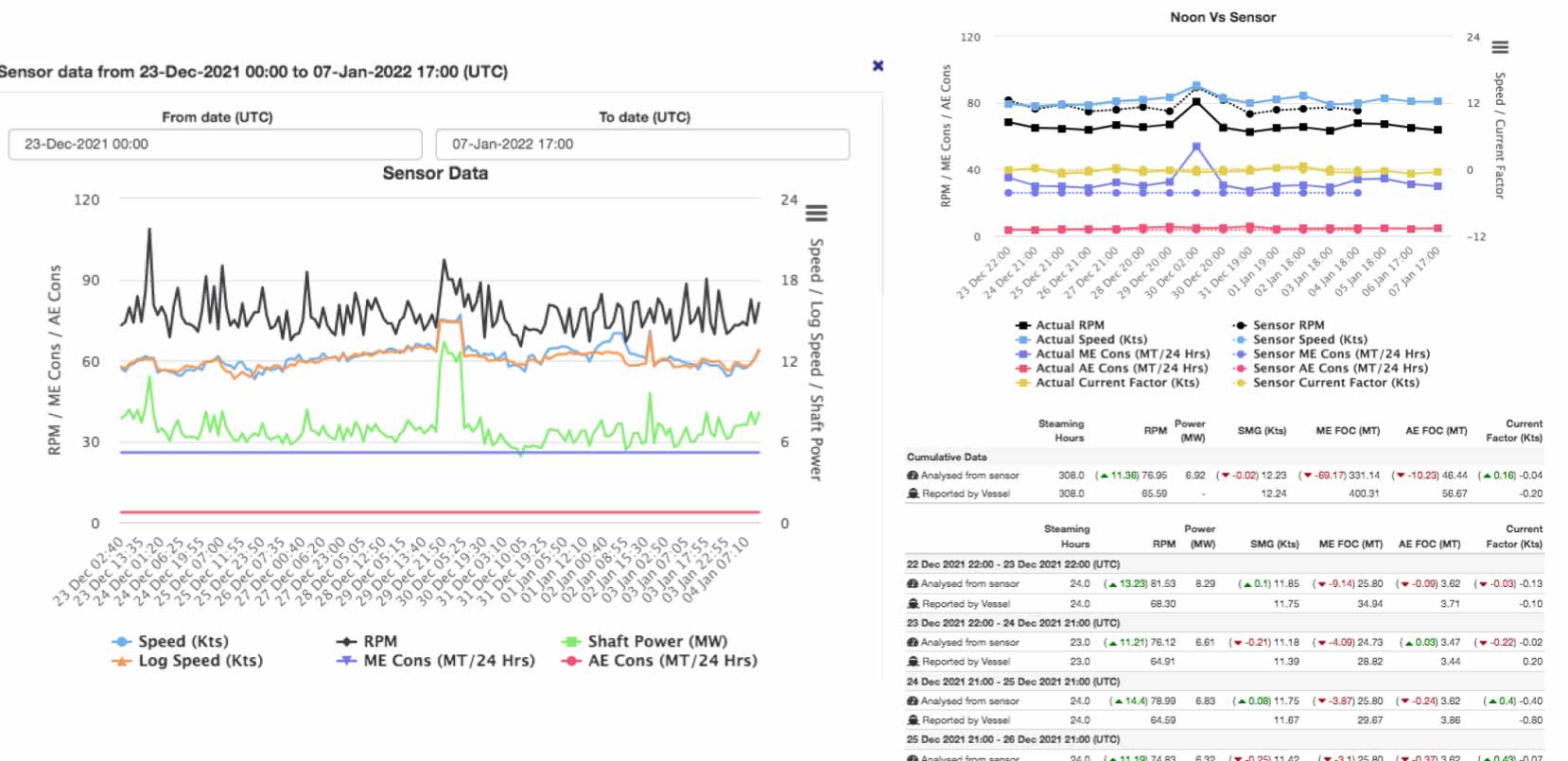Click the ship icon in the 24 Dec 2021 Reported by Vessel row
This screenshot has width=1568, height=761.
[913, 720]
